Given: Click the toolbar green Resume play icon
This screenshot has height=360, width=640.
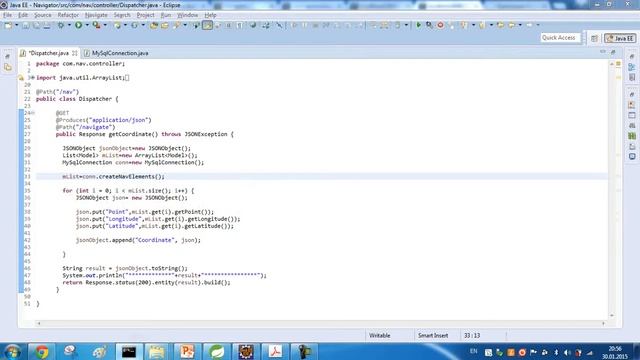Looking at the screenshot, I should pyautogui.click(x=418, y=25).
